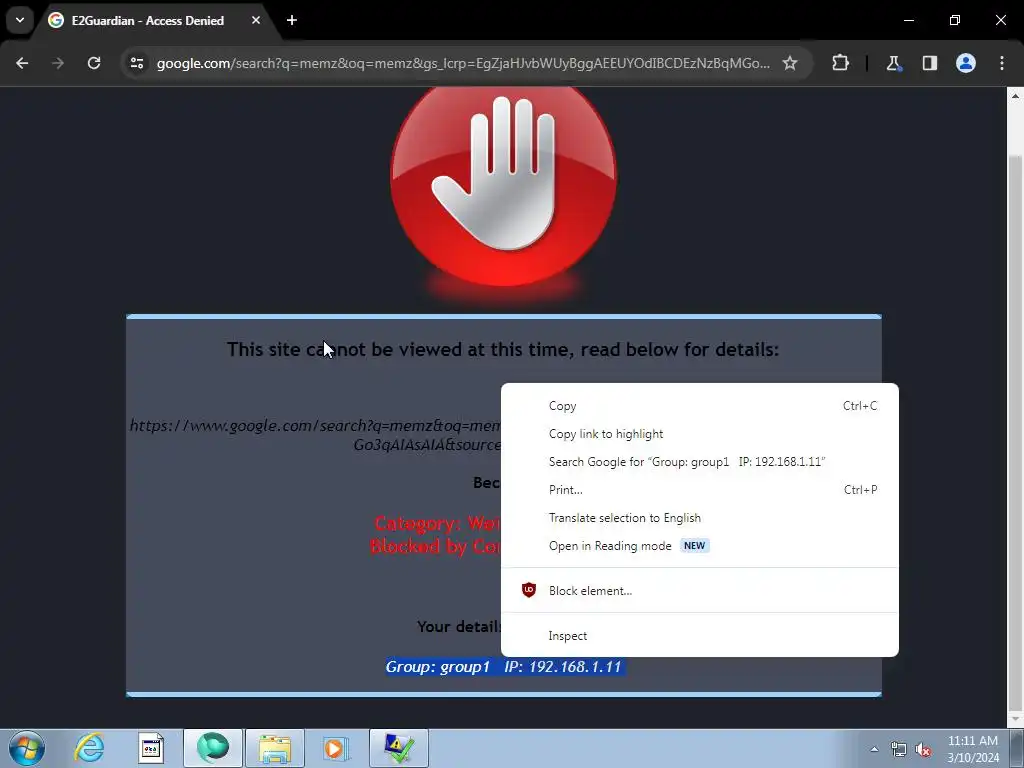Go back to the previous page
The image size is (1024, 768).
tap(22, 63)
